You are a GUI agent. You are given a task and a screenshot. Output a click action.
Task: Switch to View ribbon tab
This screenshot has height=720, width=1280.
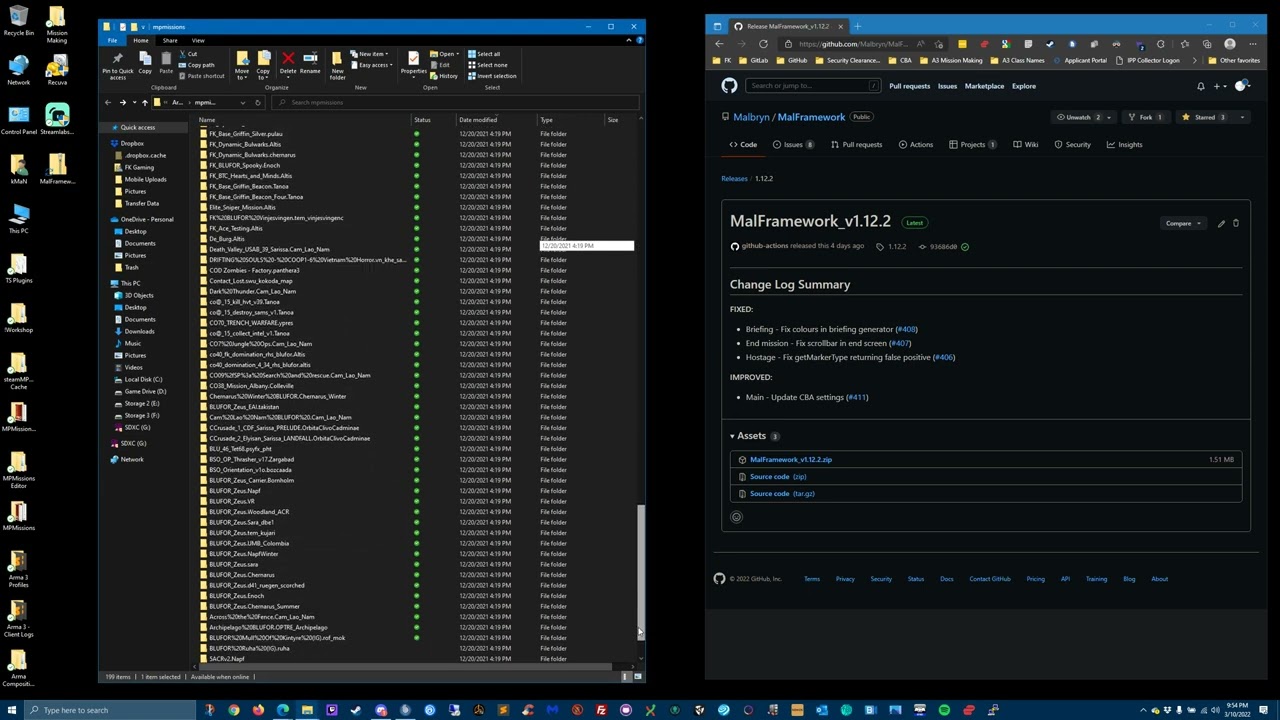click(198, 40)
